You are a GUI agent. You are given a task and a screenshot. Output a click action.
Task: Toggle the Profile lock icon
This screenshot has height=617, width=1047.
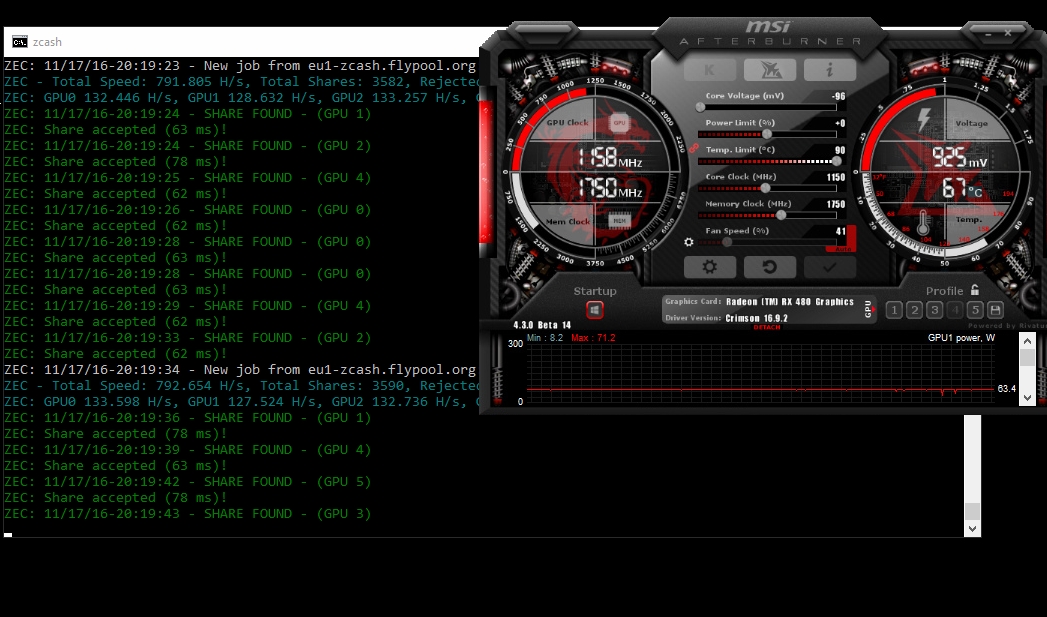[975, 290]
